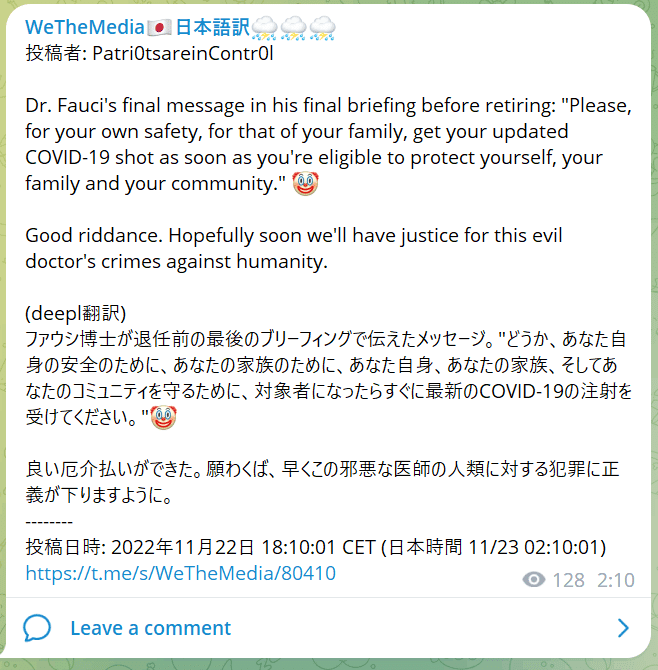Open the t.me/s/WeTheMedia/80410 link
The height and width of the screenshot is (670, 658).
click(x=180, y=573)
